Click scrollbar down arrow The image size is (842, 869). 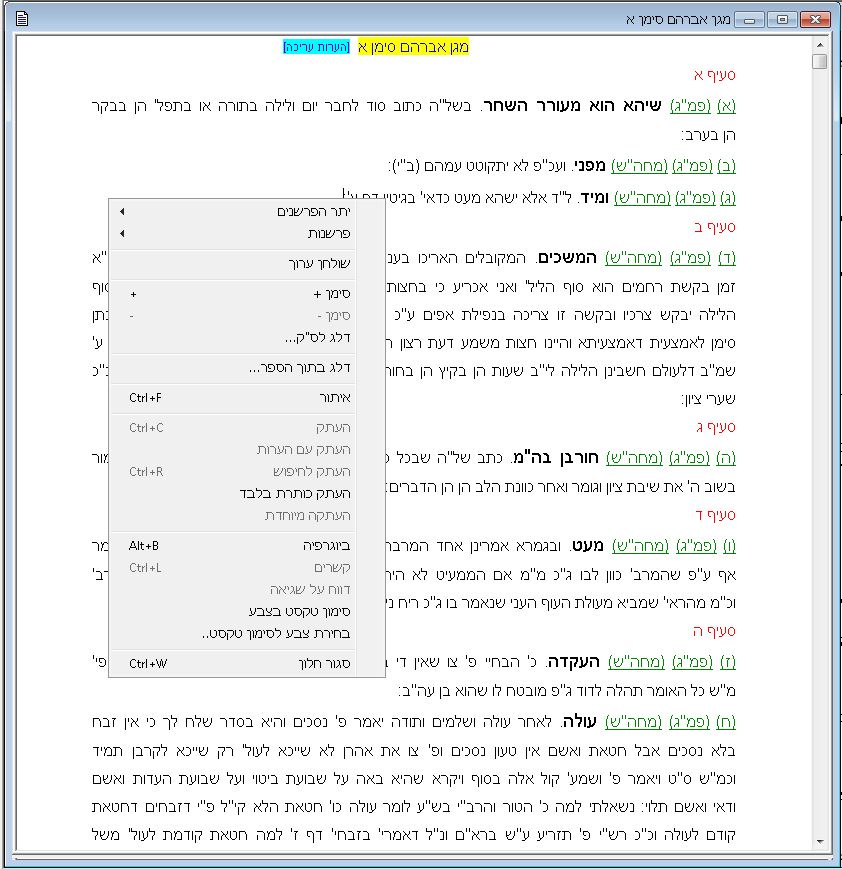click(x=820, y=842)
